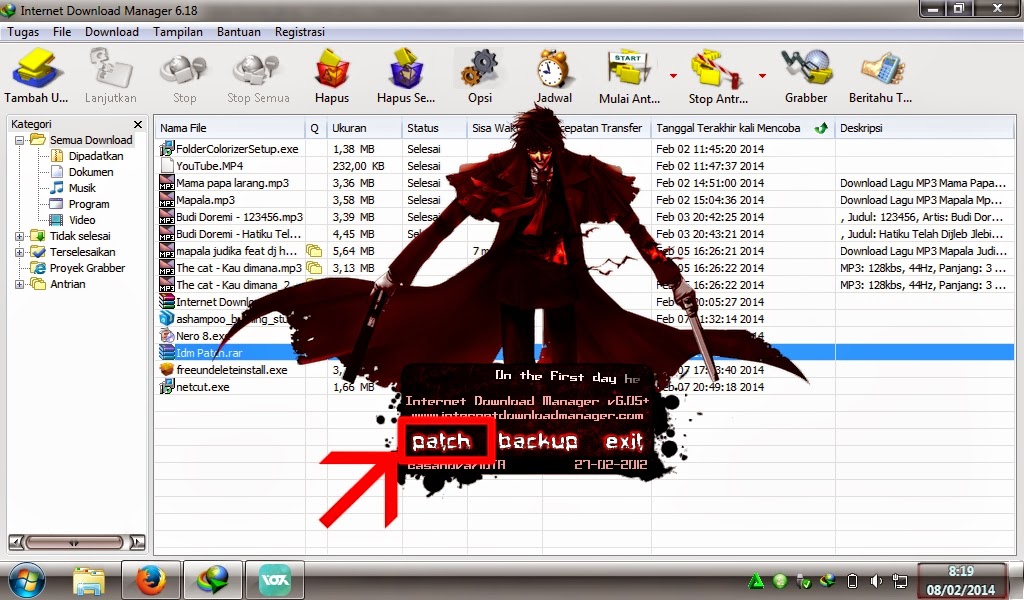This screenshot has height=600, width=1024.
Task: Click the Stop Antrian queue icon
Action: [717, 68]
